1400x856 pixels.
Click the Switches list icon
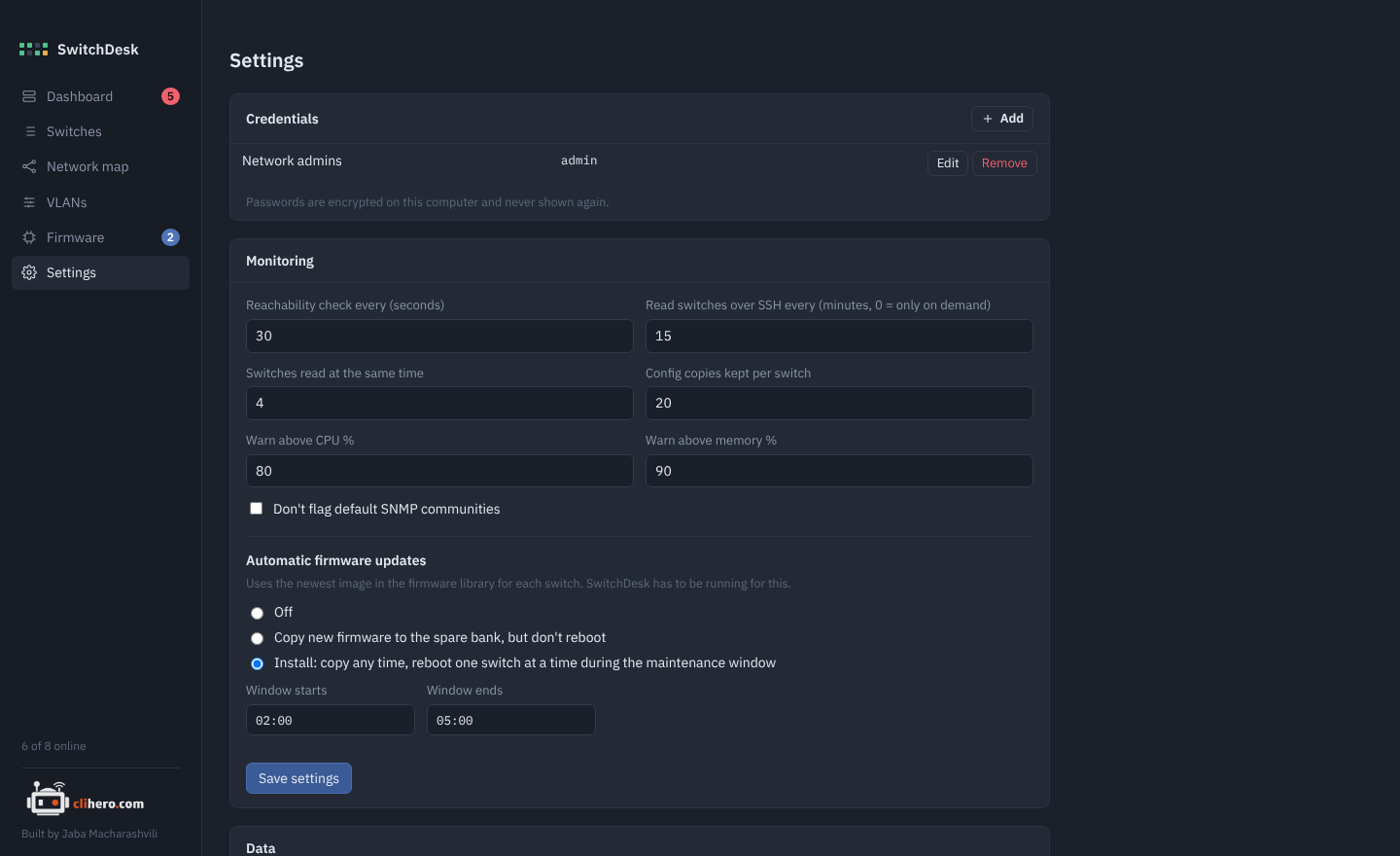click(x=30, y=131)
